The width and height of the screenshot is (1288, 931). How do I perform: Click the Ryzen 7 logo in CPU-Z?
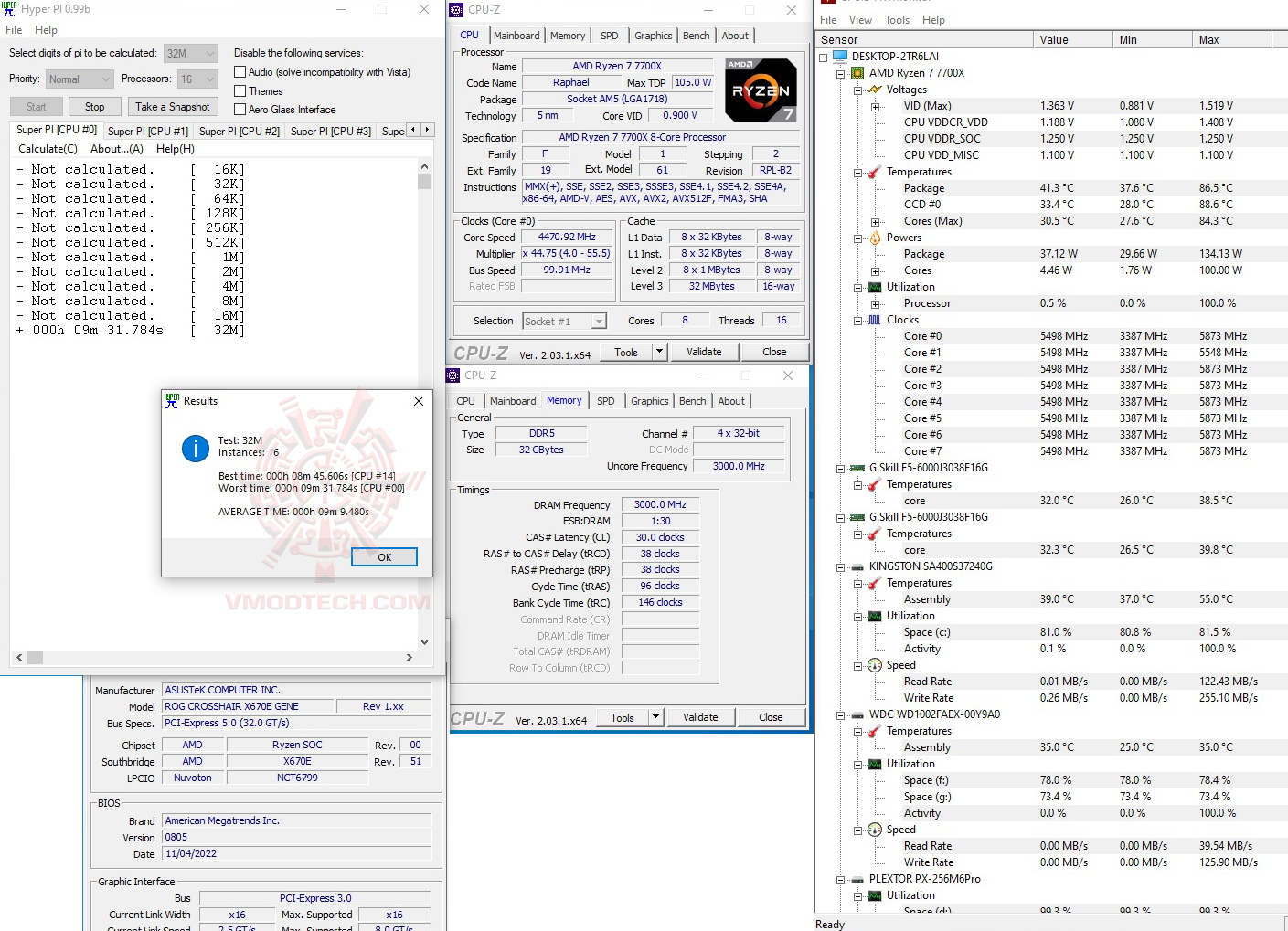tap(761, 90)
